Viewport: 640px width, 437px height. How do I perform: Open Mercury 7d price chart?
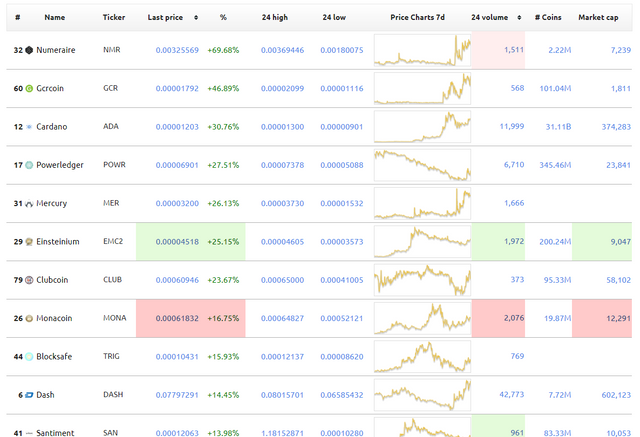tap(422, 203)
